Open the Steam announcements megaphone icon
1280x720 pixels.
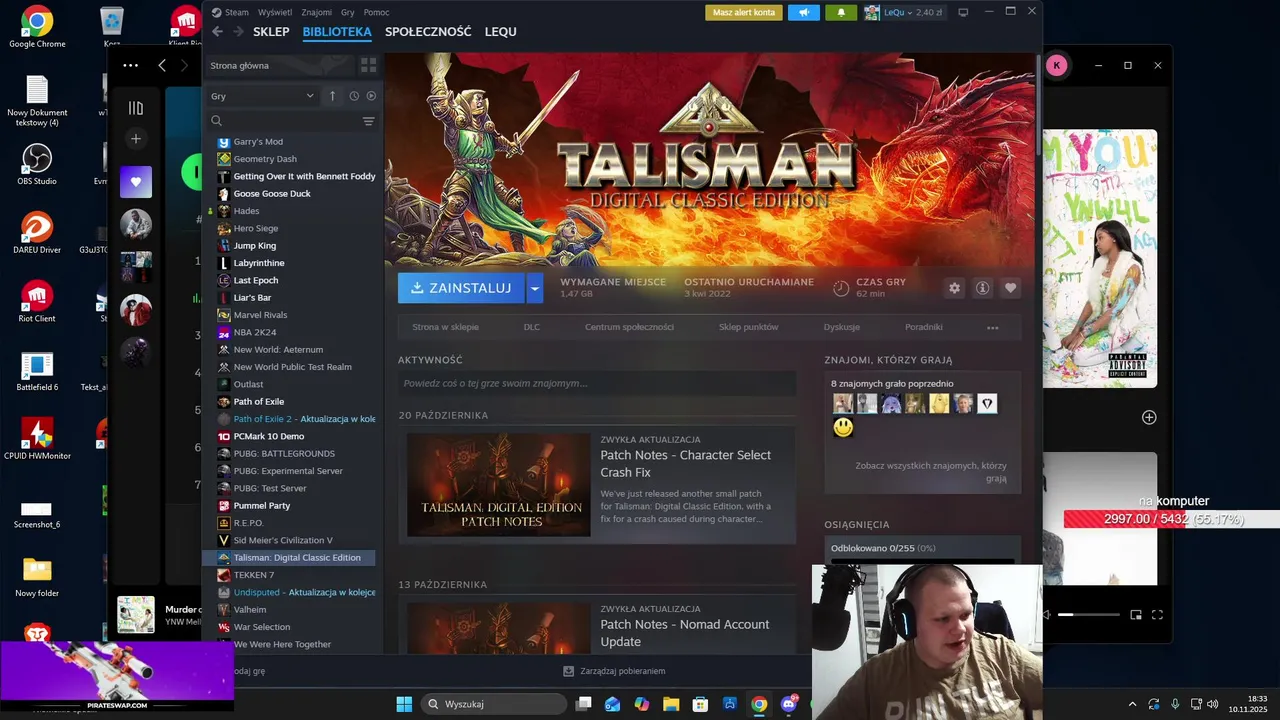point(803,12)
